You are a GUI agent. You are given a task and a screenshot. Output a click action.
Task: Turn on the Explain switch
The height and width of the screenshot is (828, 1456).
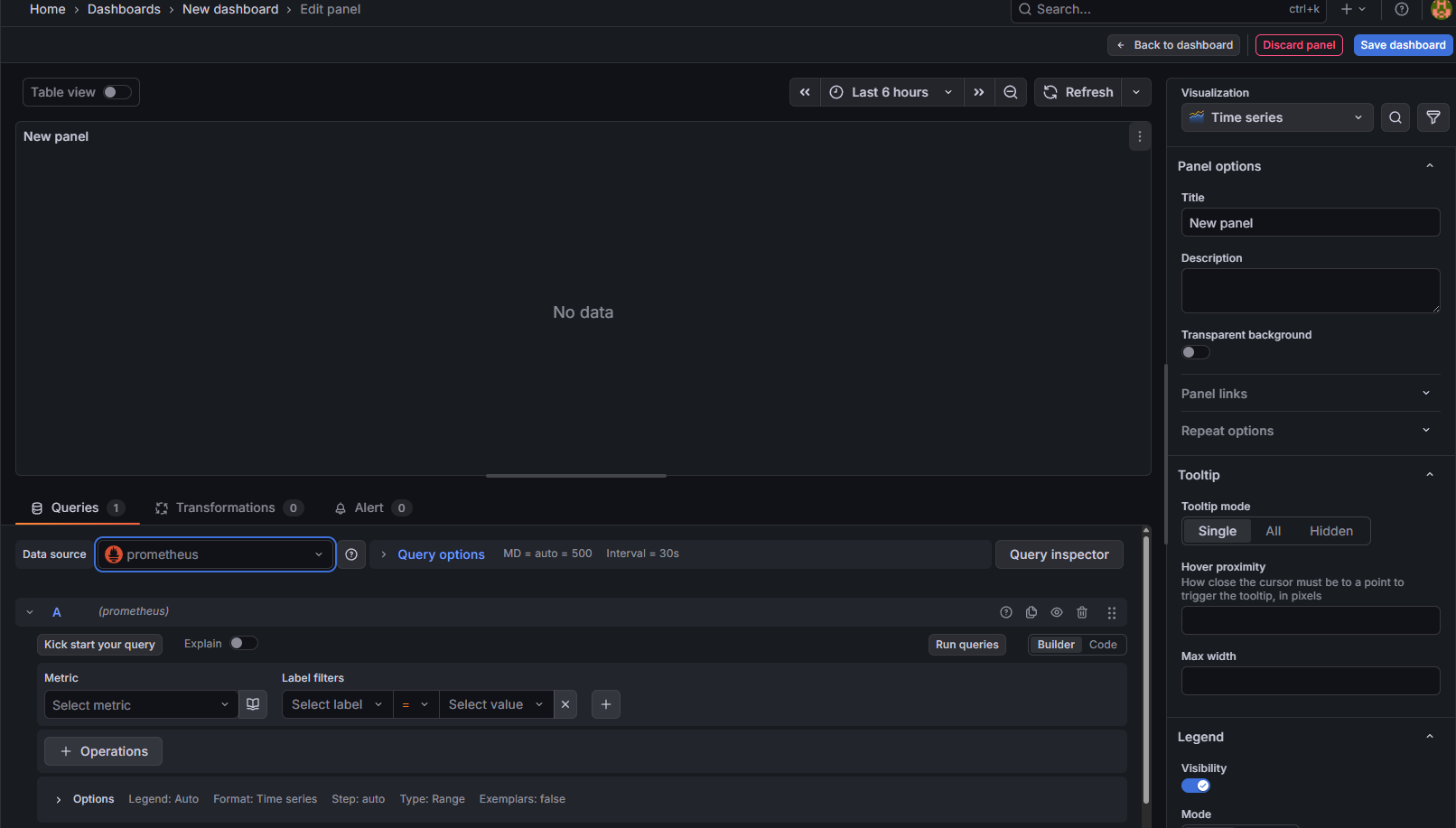coord(243,643)
